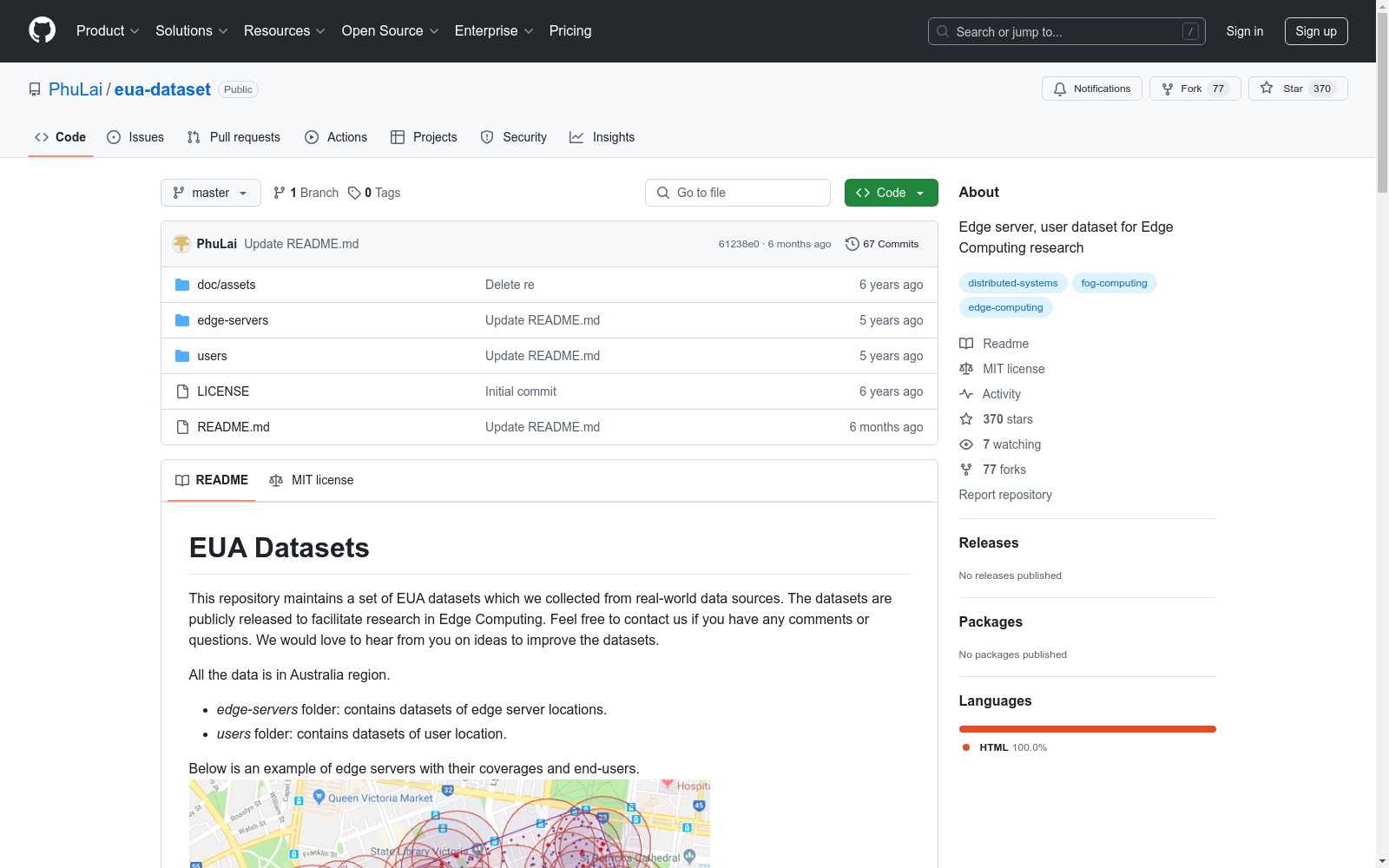
Task: Click the GitHub home logo
Action: pyautogui.click(x=42, y=30)
